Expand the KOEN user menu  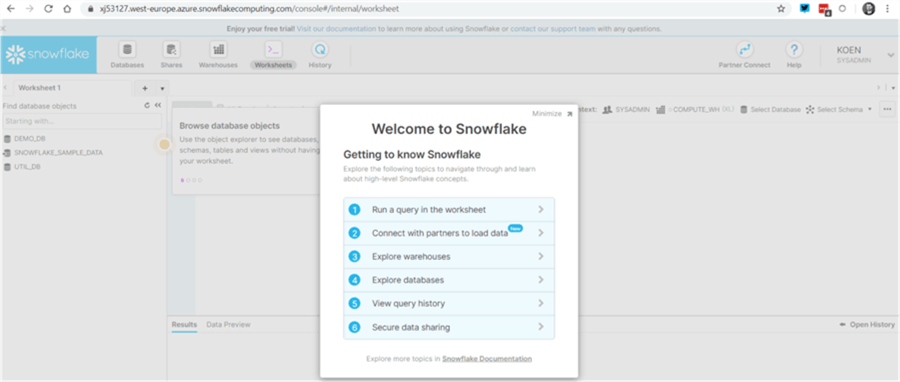(x=891, y=55)
